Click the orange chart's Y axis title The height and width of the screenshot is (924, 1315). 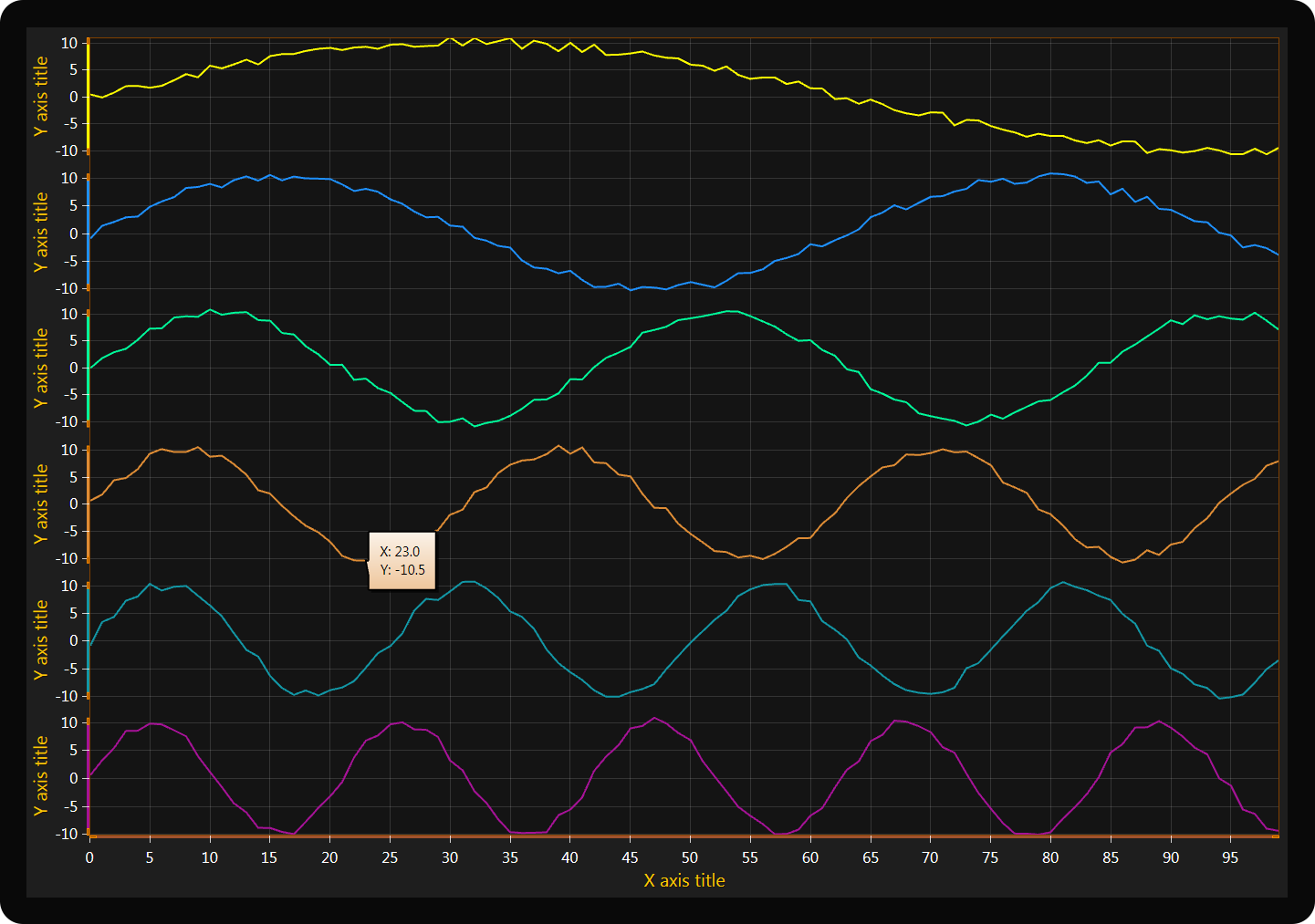pyautogui.click(x=41, y=504)
